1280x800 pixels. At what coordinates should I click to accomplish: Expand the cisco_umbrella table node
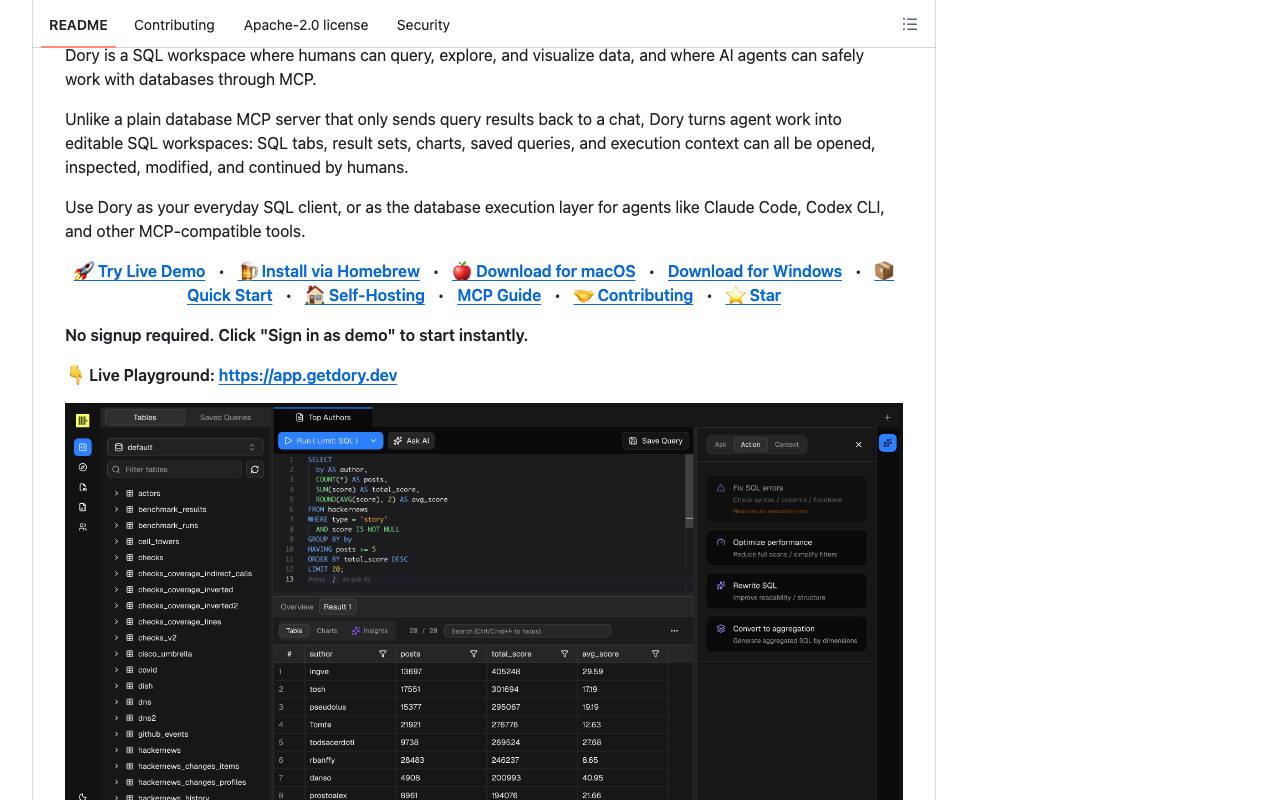[116, 654]
